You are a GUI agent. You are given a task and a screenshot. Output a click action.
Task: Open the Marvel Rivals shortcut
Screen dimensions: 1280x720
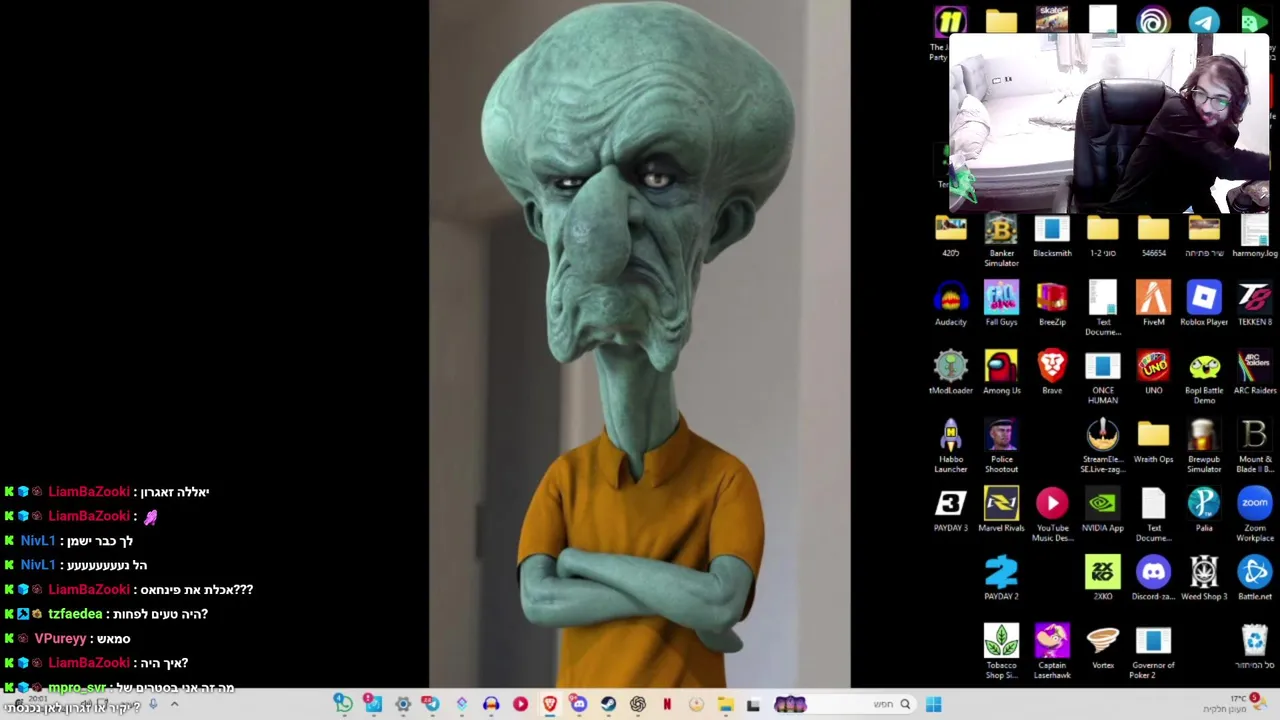point(1001,510)
